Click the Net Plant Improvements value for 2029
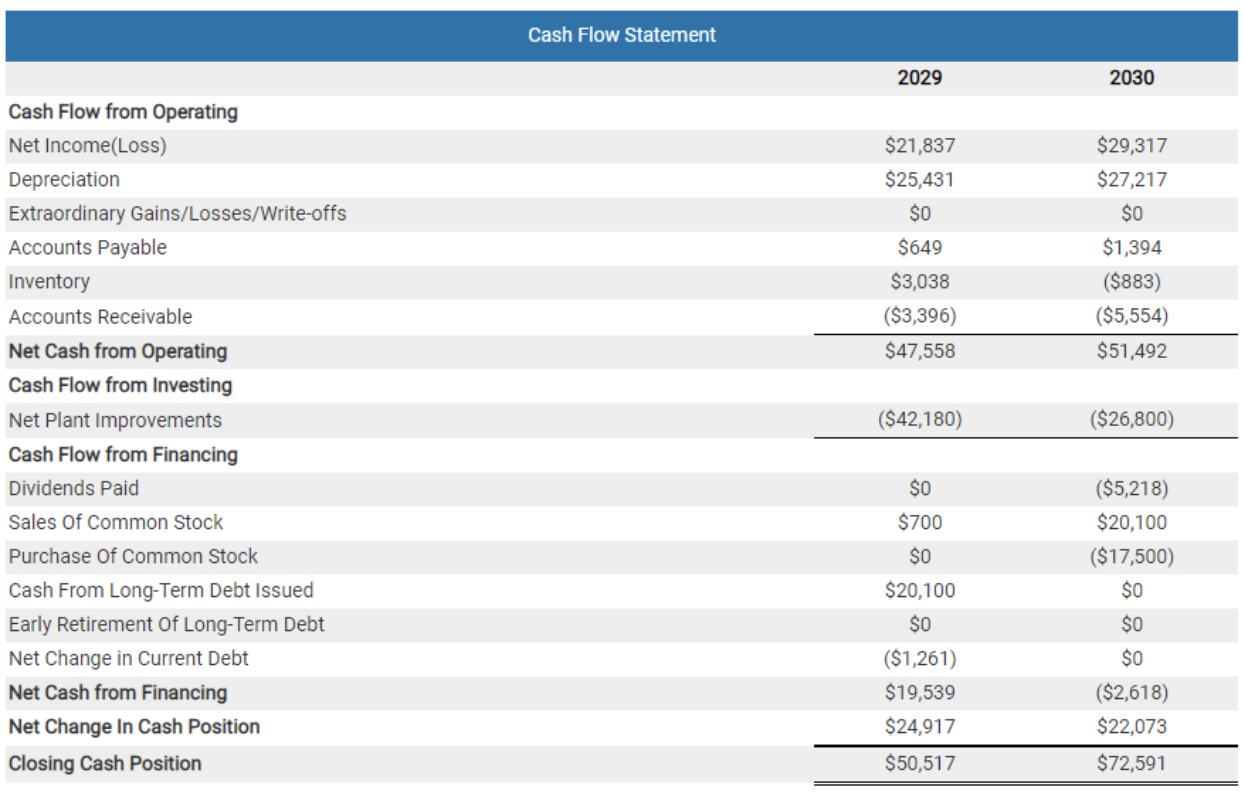This screenshot has height=806, width=1244. pyautogui.click(x=920, y=420)
